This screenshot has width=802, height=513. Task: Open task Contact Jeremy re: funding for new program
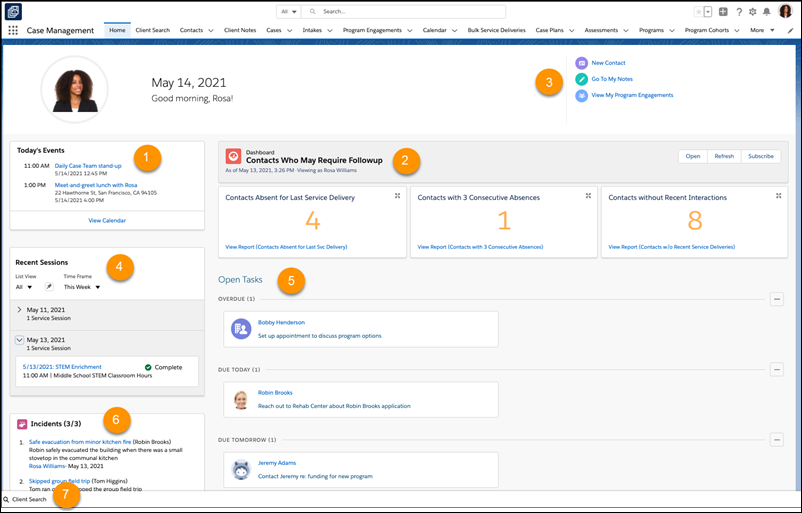[x=315, y=476]
